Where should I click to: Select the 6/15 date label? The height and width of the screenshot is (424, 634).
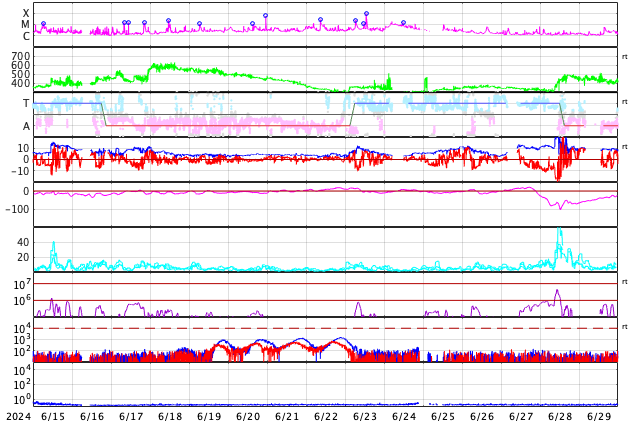pos(53,416)
